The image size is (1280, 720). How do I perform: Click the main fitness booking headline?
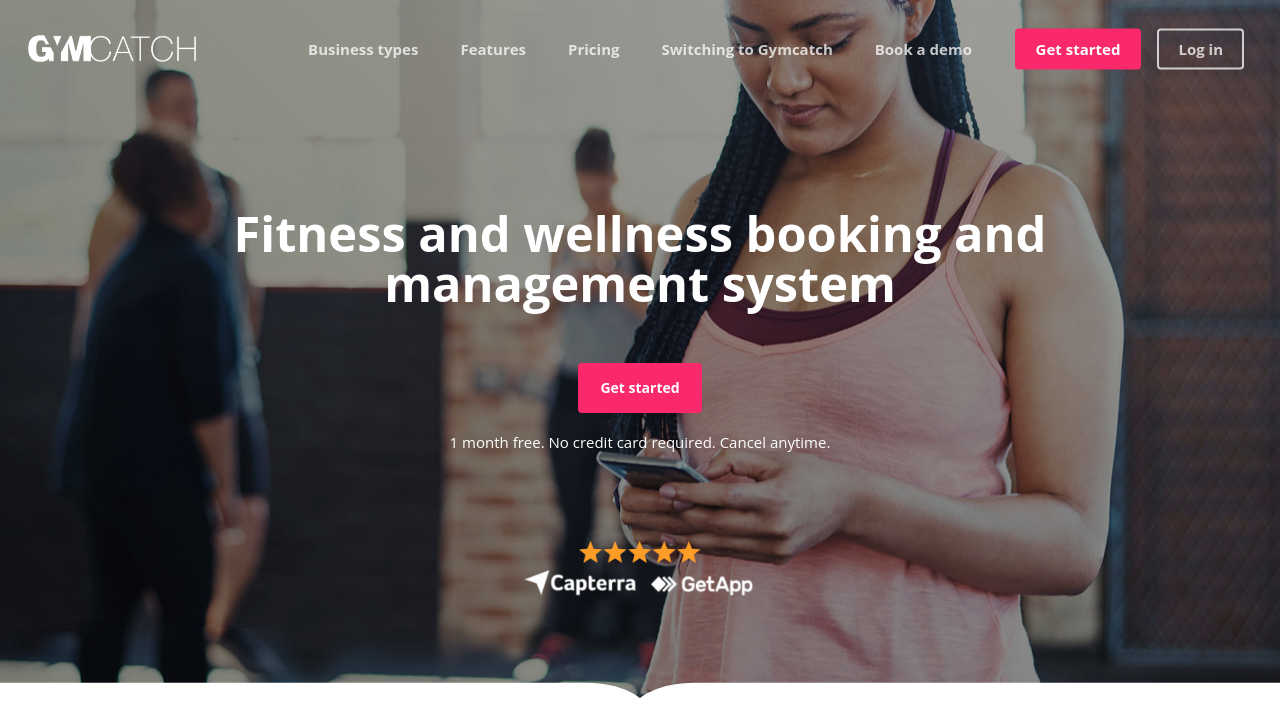[x=640, y=259]
